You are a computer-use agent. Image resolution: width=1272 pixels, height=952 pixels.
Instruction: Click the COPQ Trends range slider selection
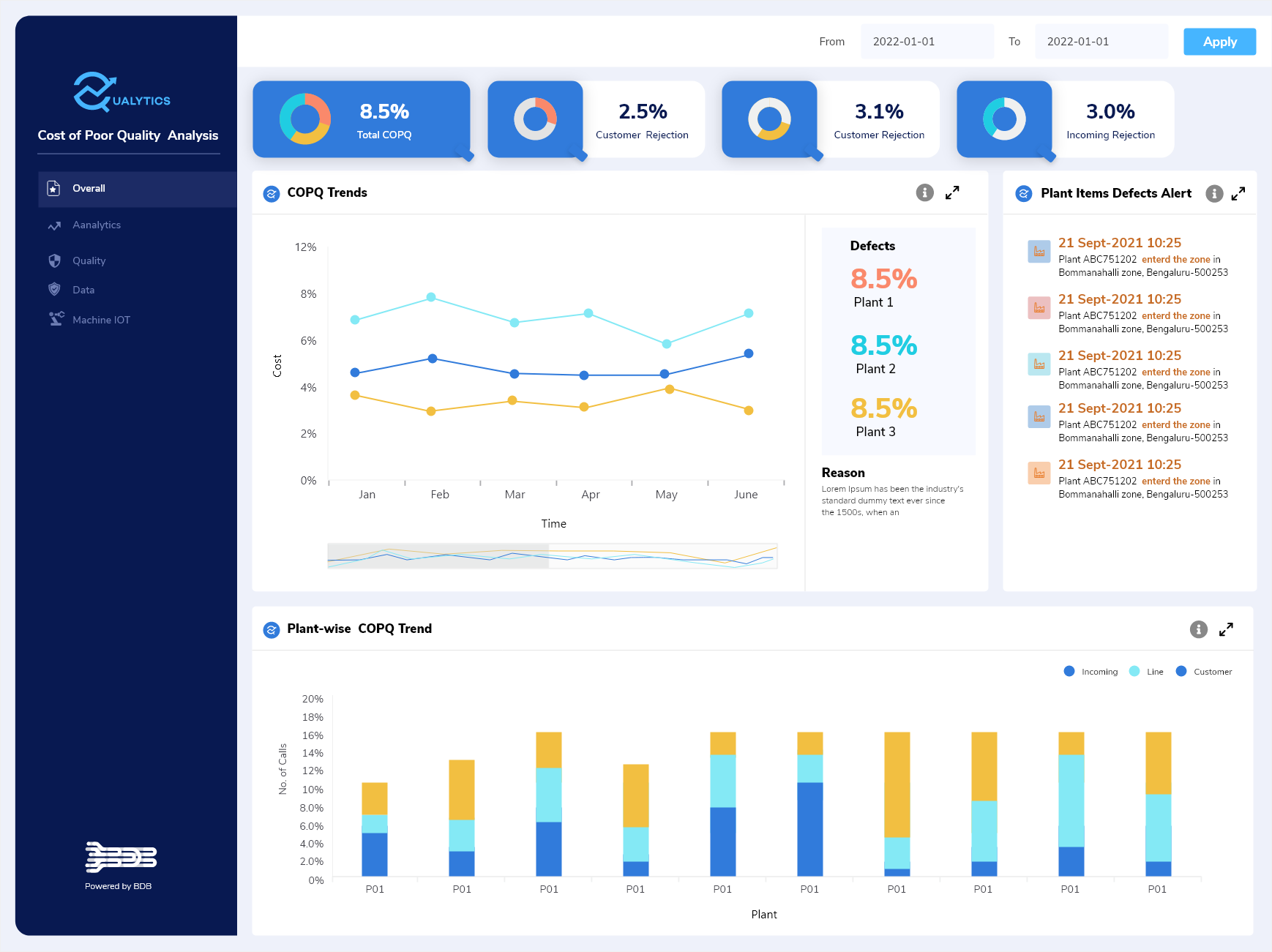tap(438, 556)
